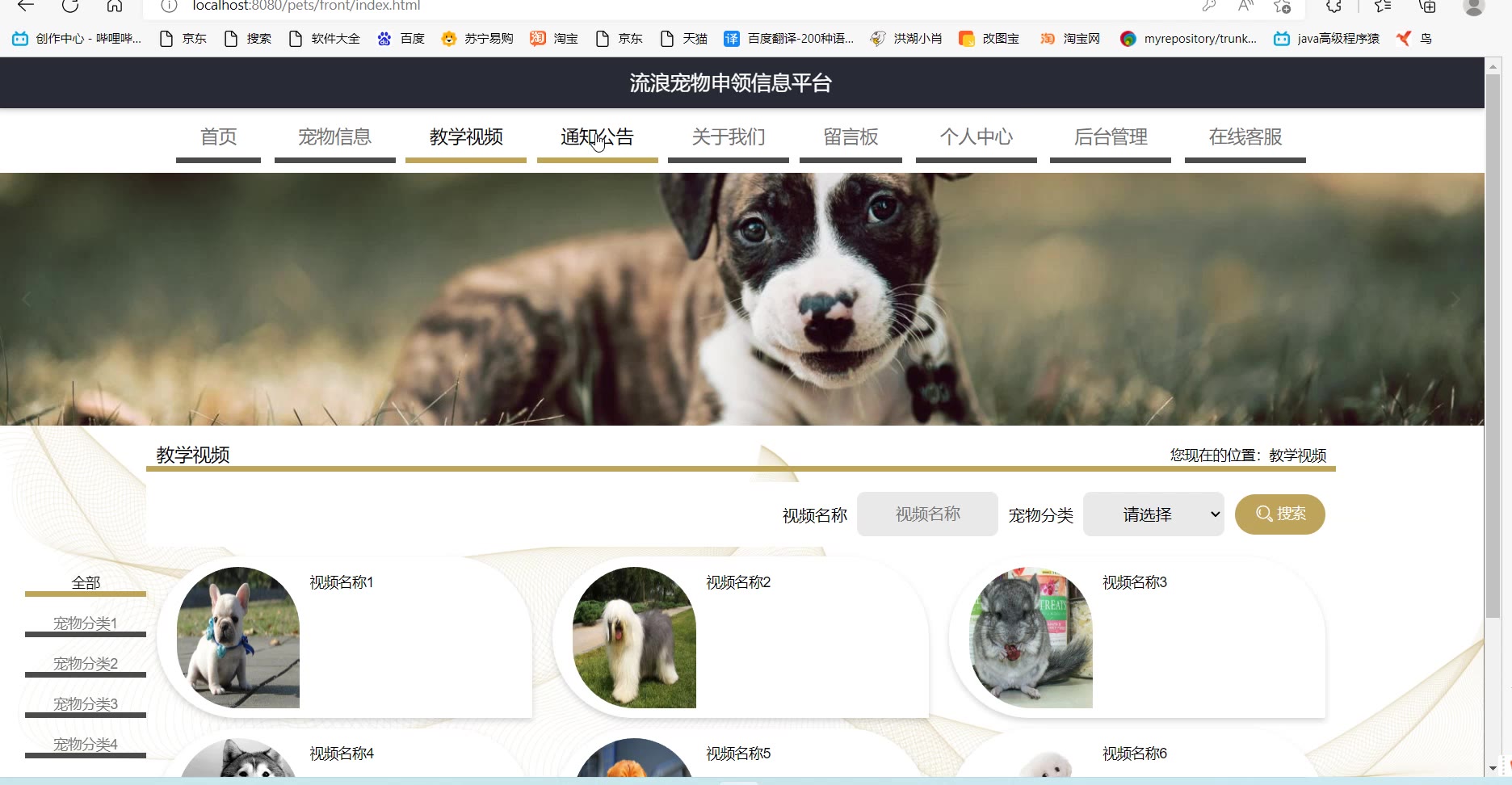This screenshot has height=785, width=1512.
Task: Click the 视频名称1 title text
Action: point(342,582)
